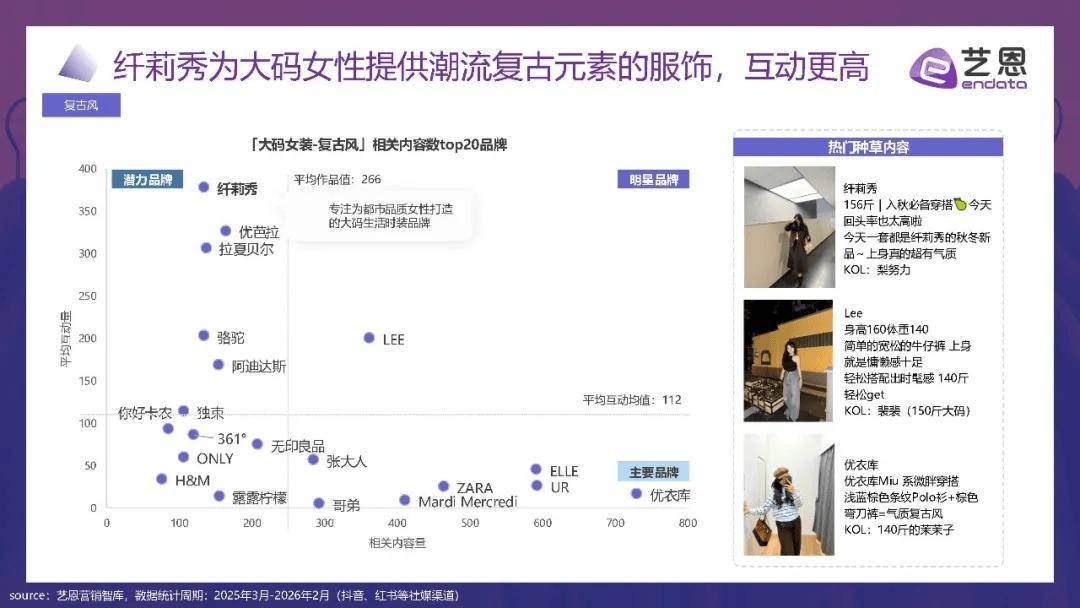Click the ZARA data point
The width and height of the screenshot is (1080, 608).
pos(444,486)
